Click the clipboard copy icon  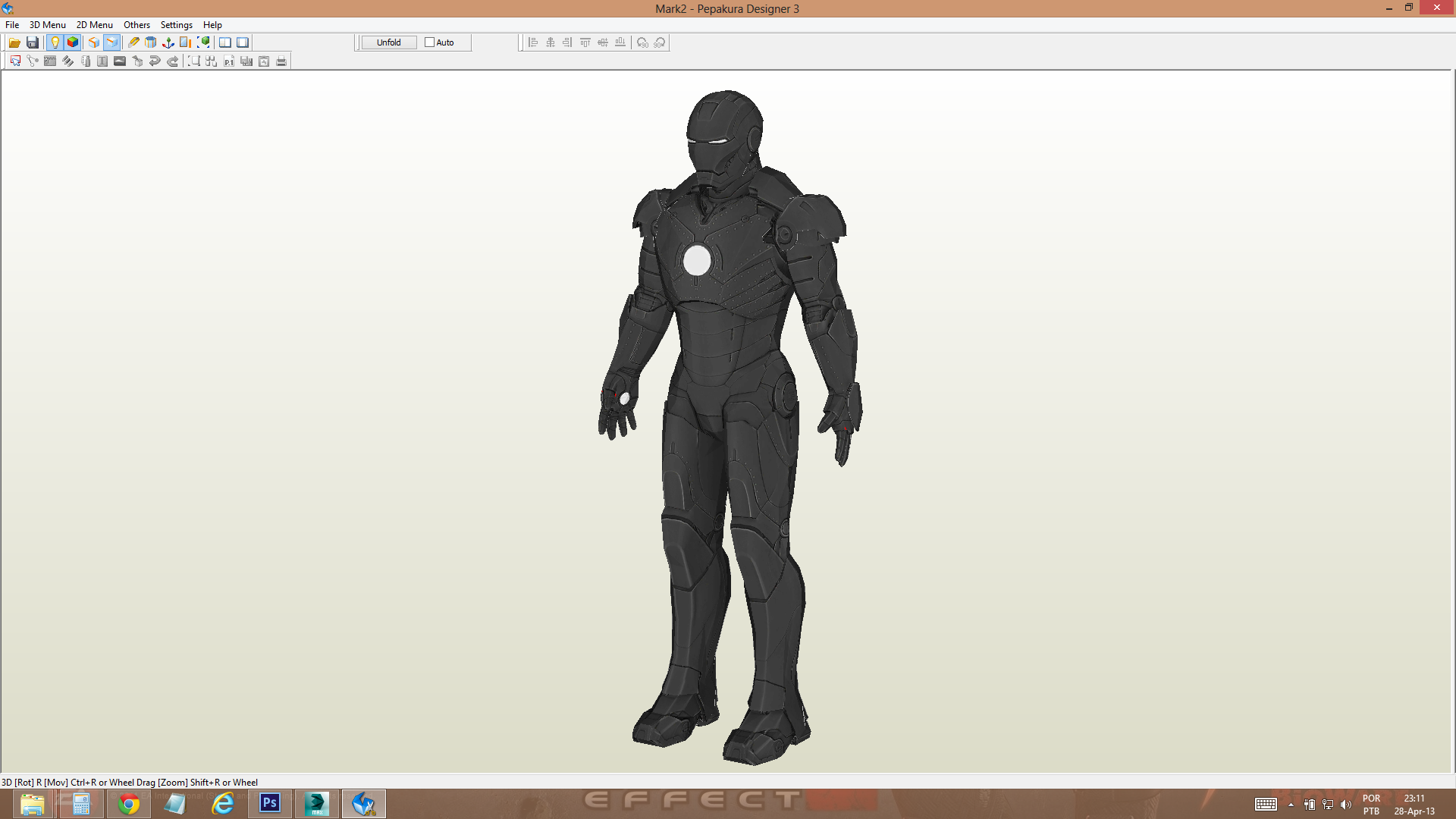point(264,61)
